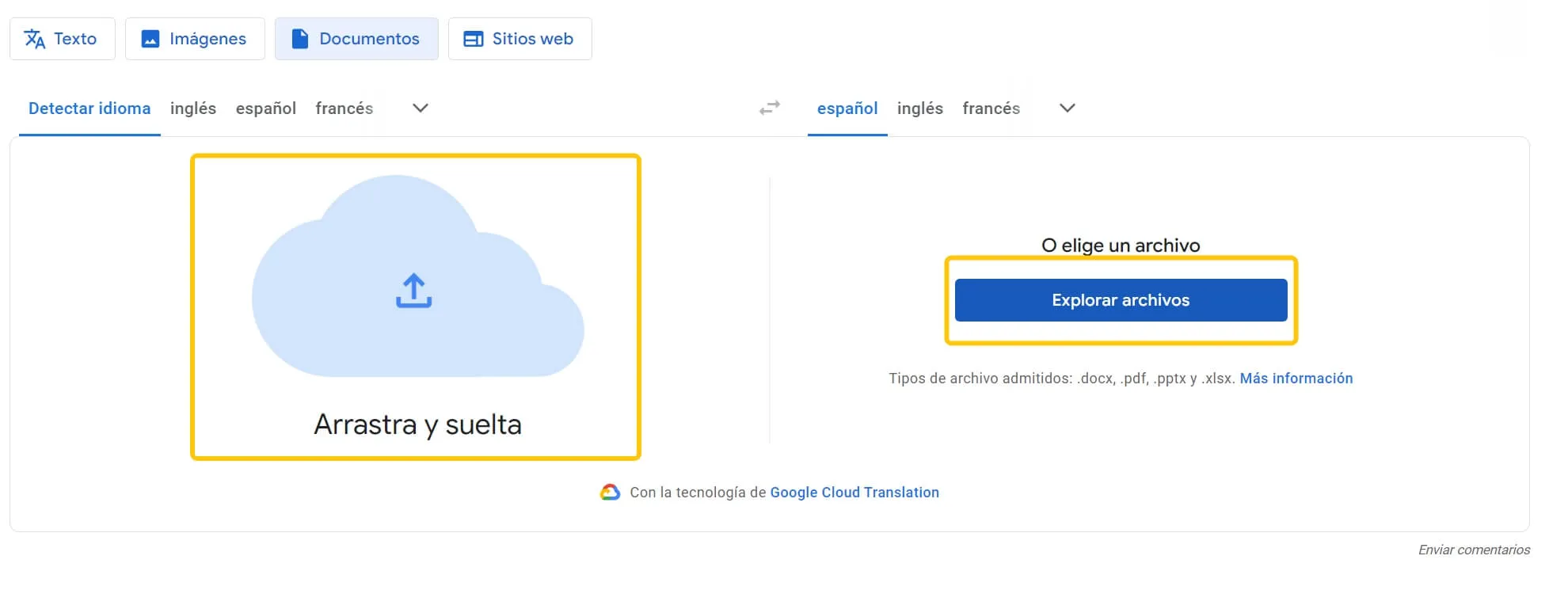1568x609 pixels.
Task: Click the Explorar archivos button
Action: 1121,300
